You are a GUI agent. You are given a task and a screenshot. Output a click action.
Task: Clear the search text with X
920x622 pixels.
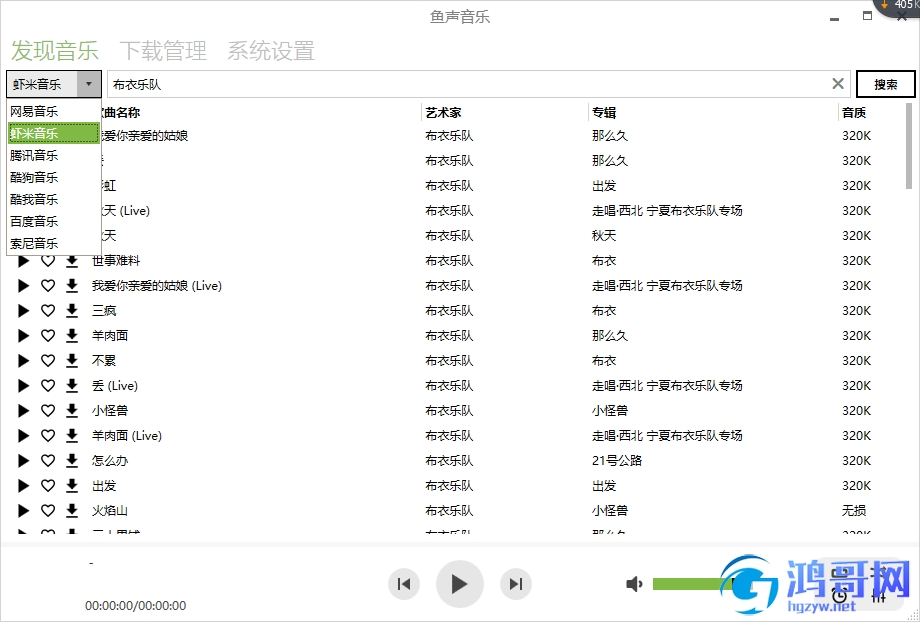click(838, 84)
